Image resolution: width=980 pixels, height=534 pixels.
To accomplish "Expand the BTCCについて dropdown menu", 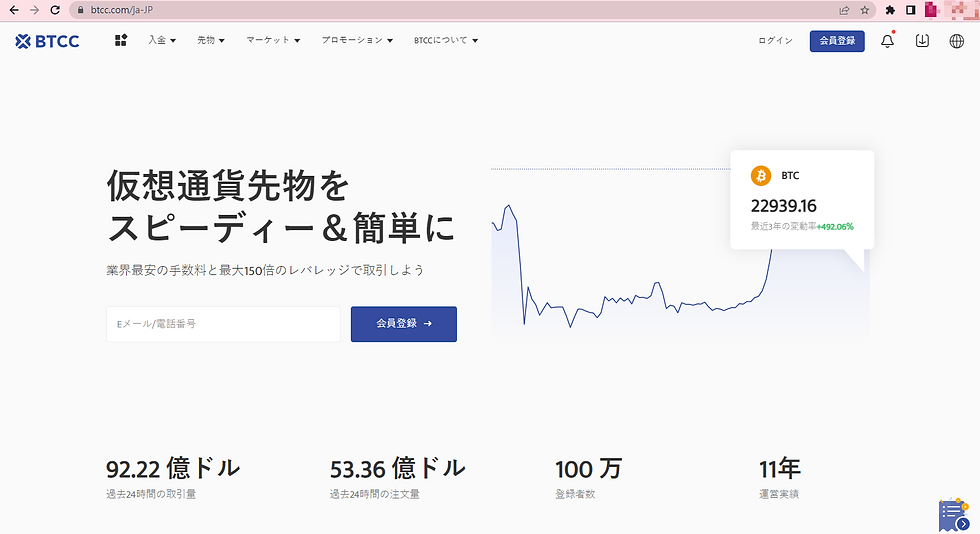I will tap(446, 40).
